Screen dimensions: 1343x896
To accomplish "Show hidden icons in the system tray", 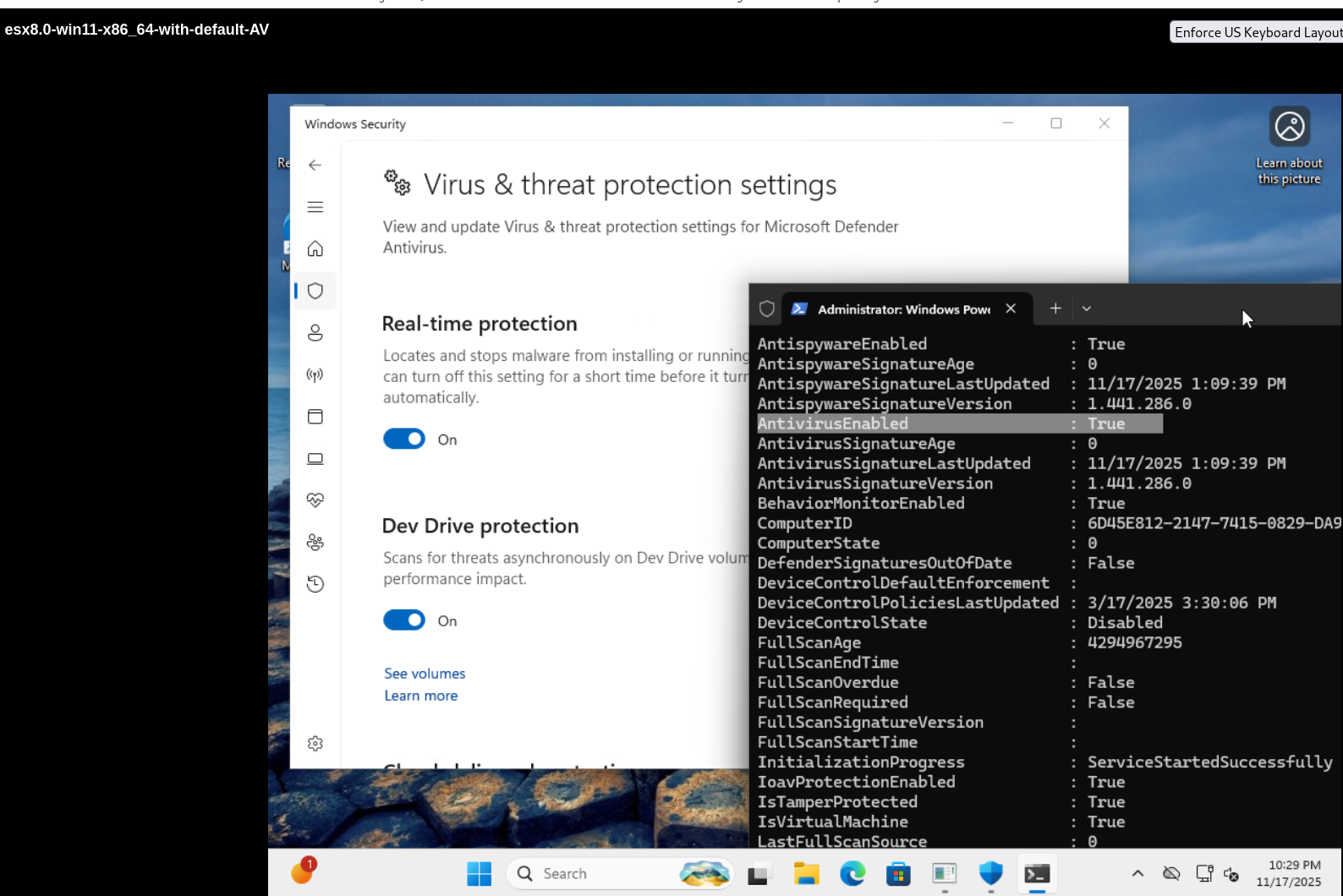I will [1137, 874].
